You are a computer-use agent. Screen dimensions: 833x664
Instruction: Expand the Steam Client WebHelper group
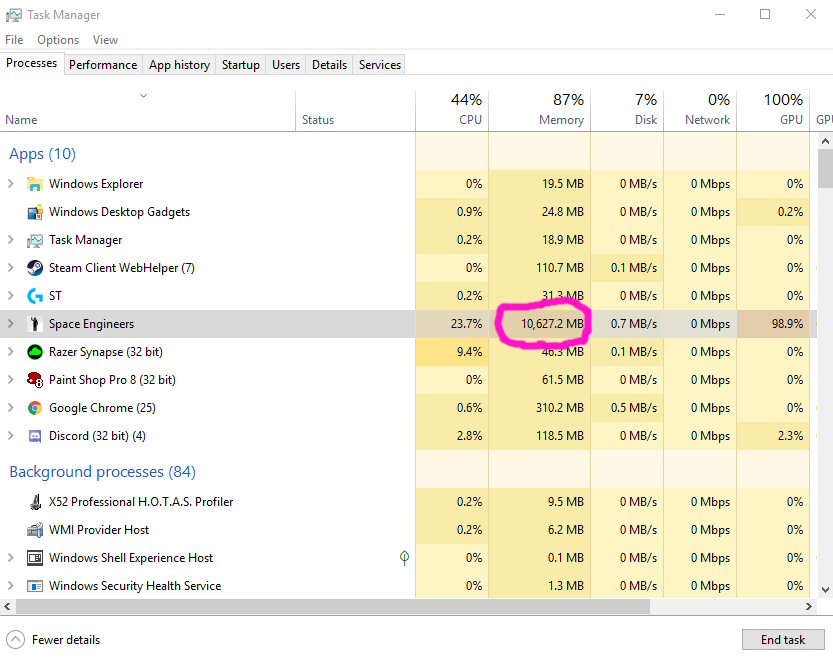(x=11, y=268)
